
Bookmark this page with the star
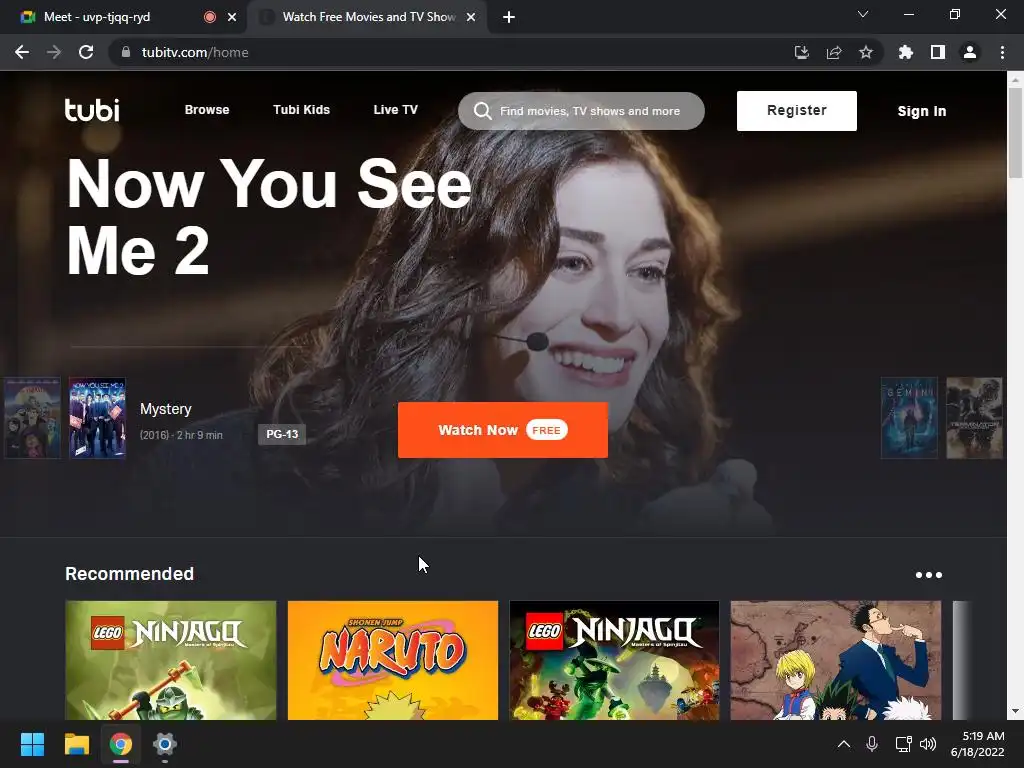coord(866,52)
